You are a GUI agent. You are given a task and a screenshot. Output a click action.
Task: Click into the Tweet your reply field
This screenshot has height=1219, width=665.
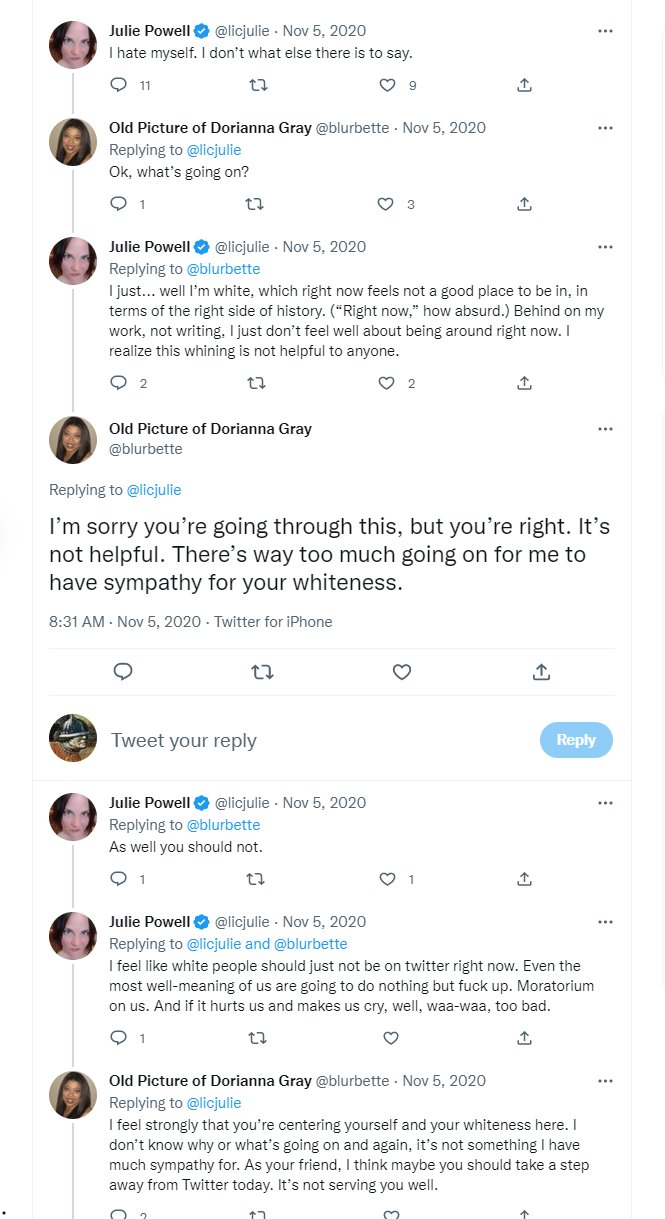point(320,740)
